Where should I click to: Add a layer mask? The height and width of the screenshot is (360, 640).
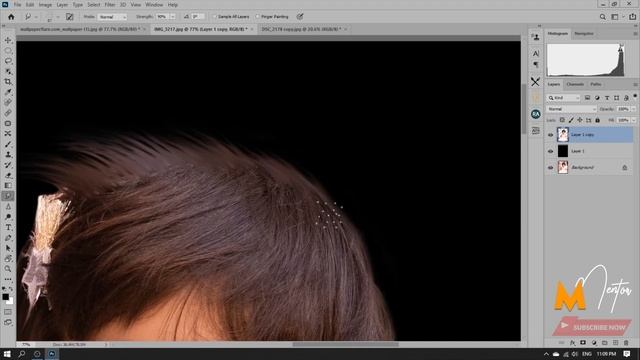tap(583, 343)
